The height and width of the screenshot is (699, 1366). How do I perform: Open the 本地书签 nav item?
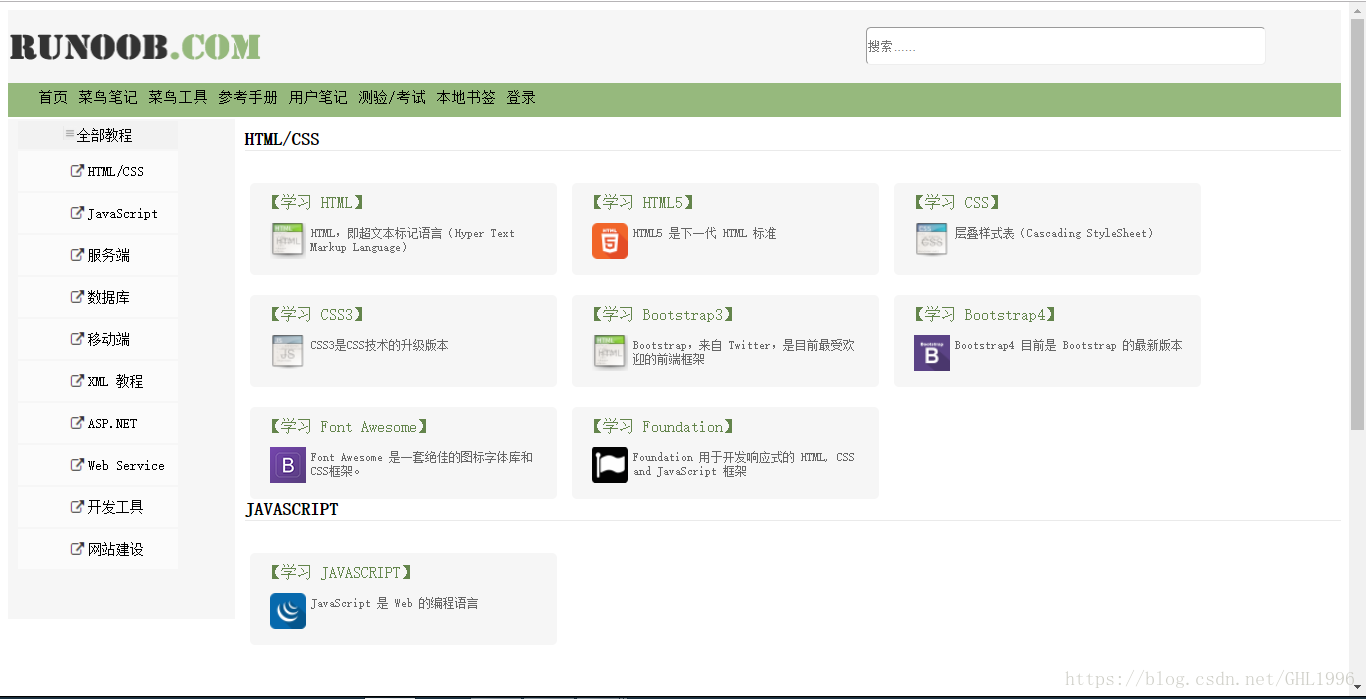466,97
